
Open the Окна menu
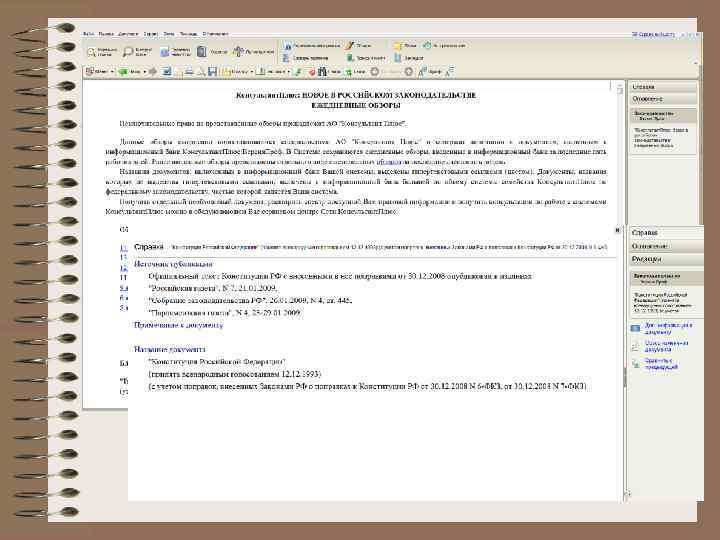169,34
